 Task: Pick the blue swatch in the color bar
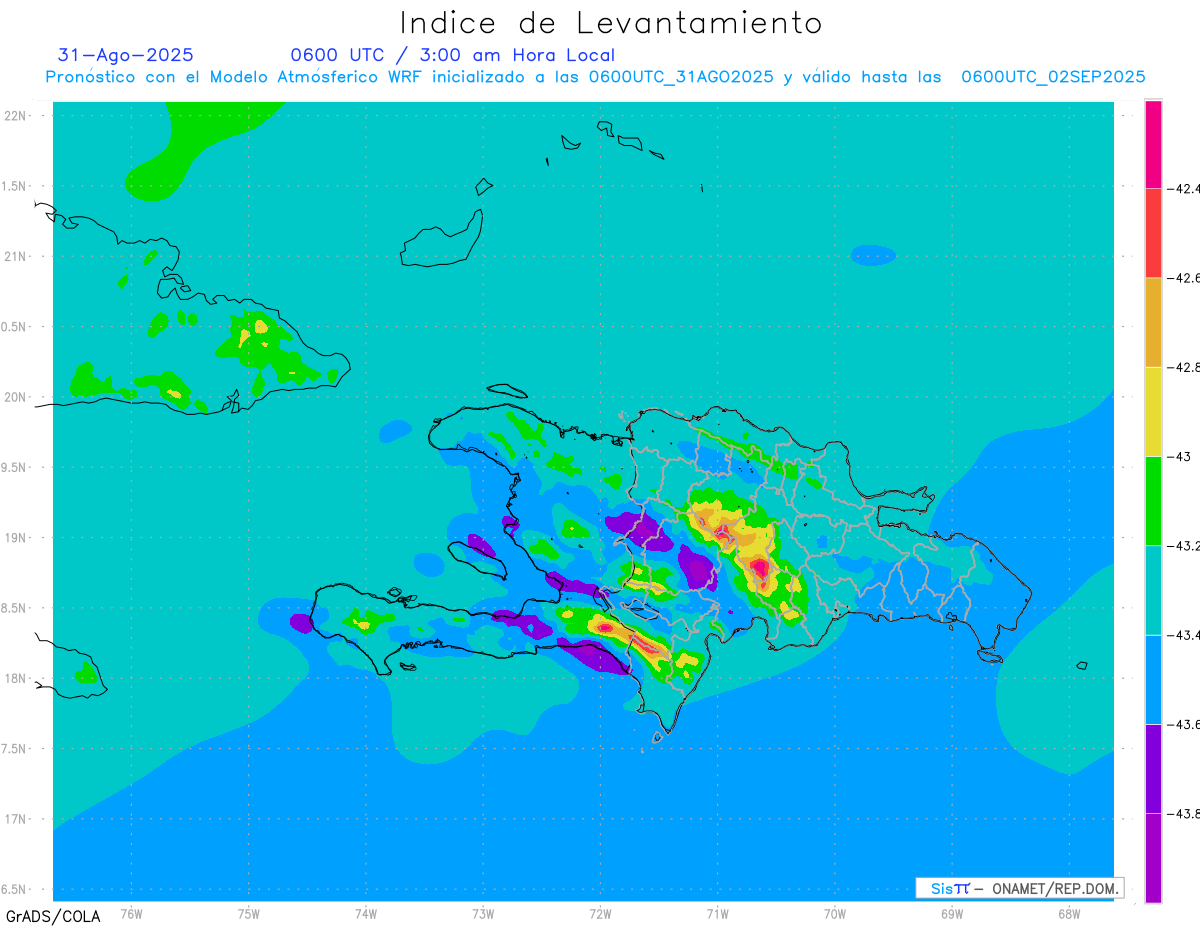1153,679
